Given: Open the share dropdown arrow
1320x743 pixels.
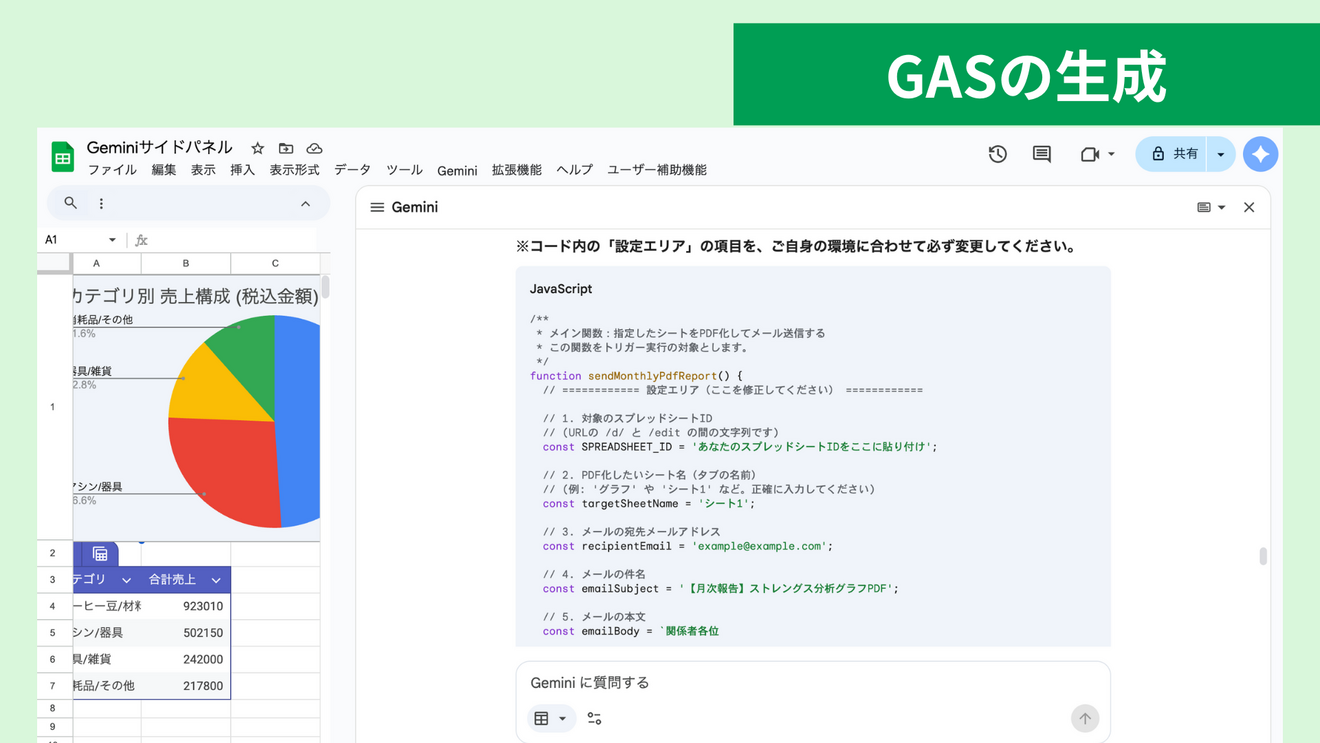Looking at the screenshot, I should click(x=1221, y=154).
